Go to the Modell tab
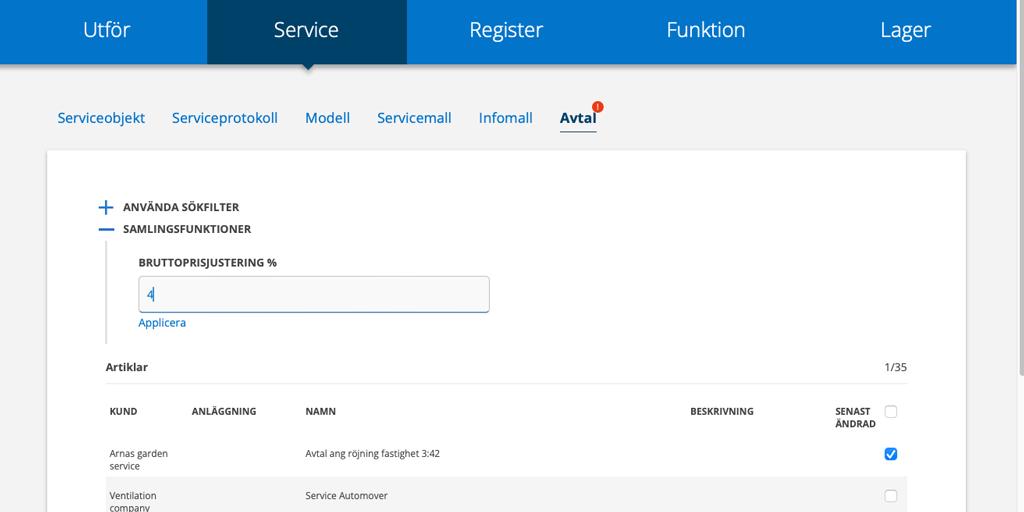Screen dimensions: 1024x512 (x=327, y=118)
